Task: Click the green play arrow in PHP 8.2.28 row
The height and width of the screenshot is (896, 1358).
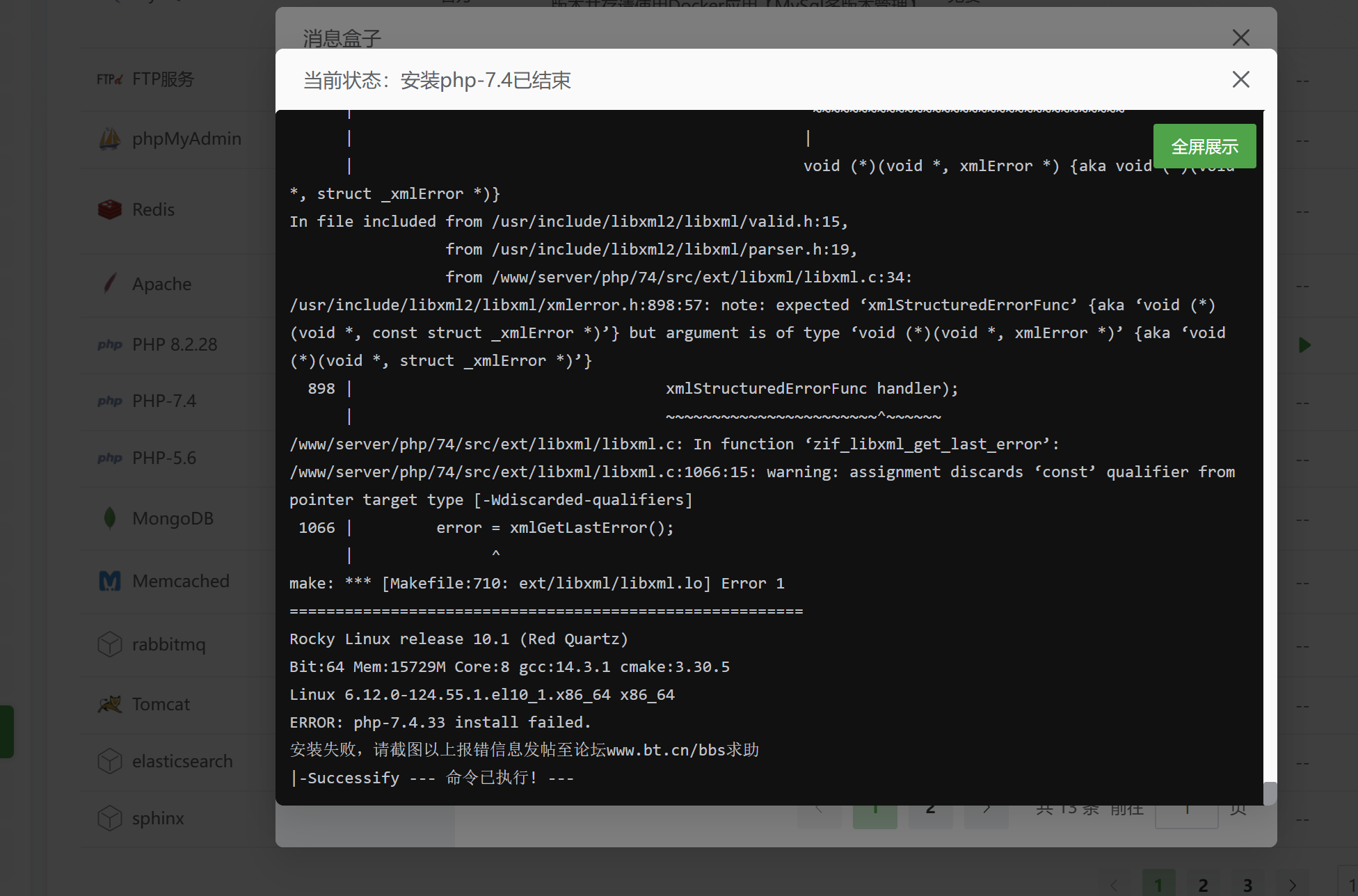Action: tap(1304, 345)
